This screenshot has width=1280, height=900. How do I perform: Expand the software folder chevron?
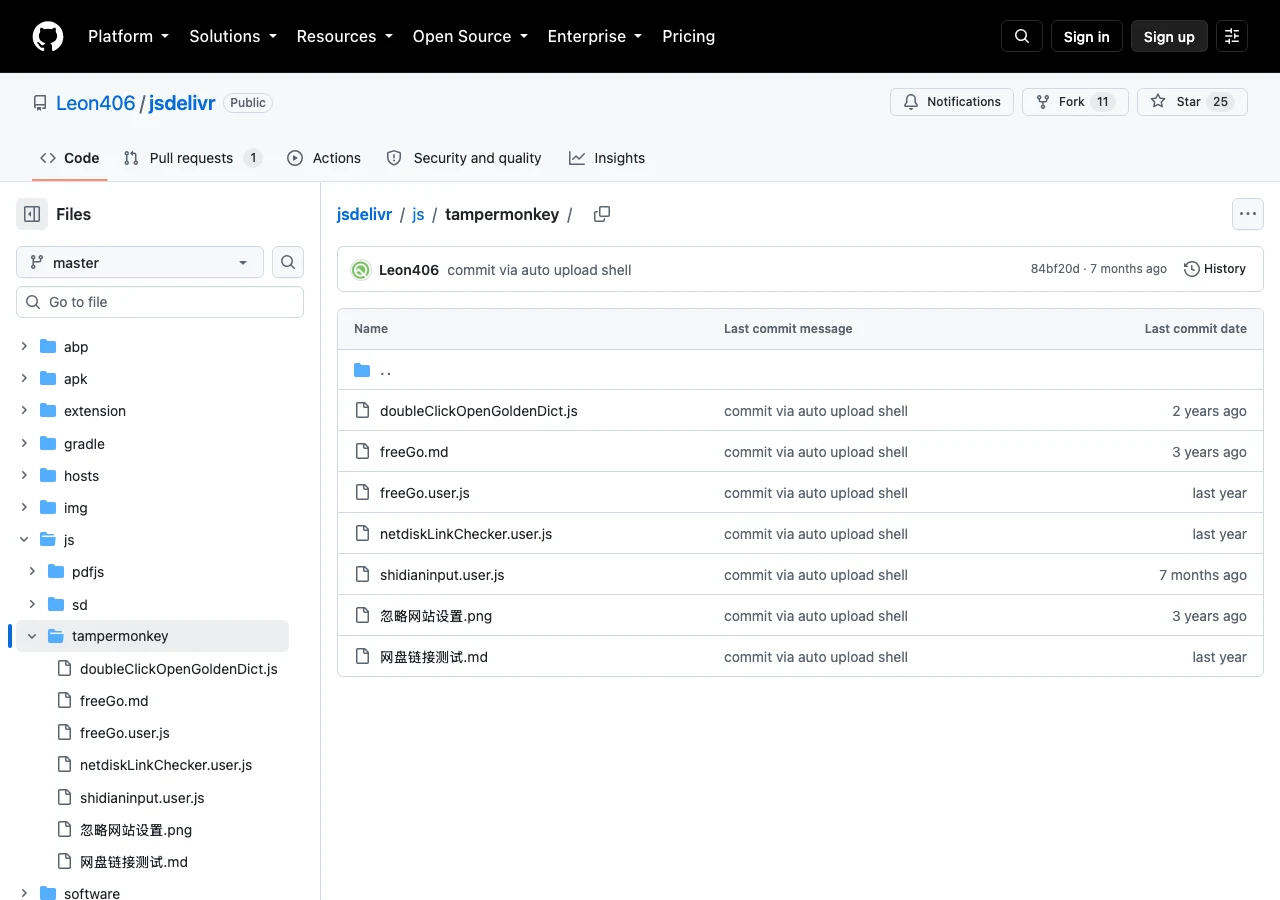24,894
